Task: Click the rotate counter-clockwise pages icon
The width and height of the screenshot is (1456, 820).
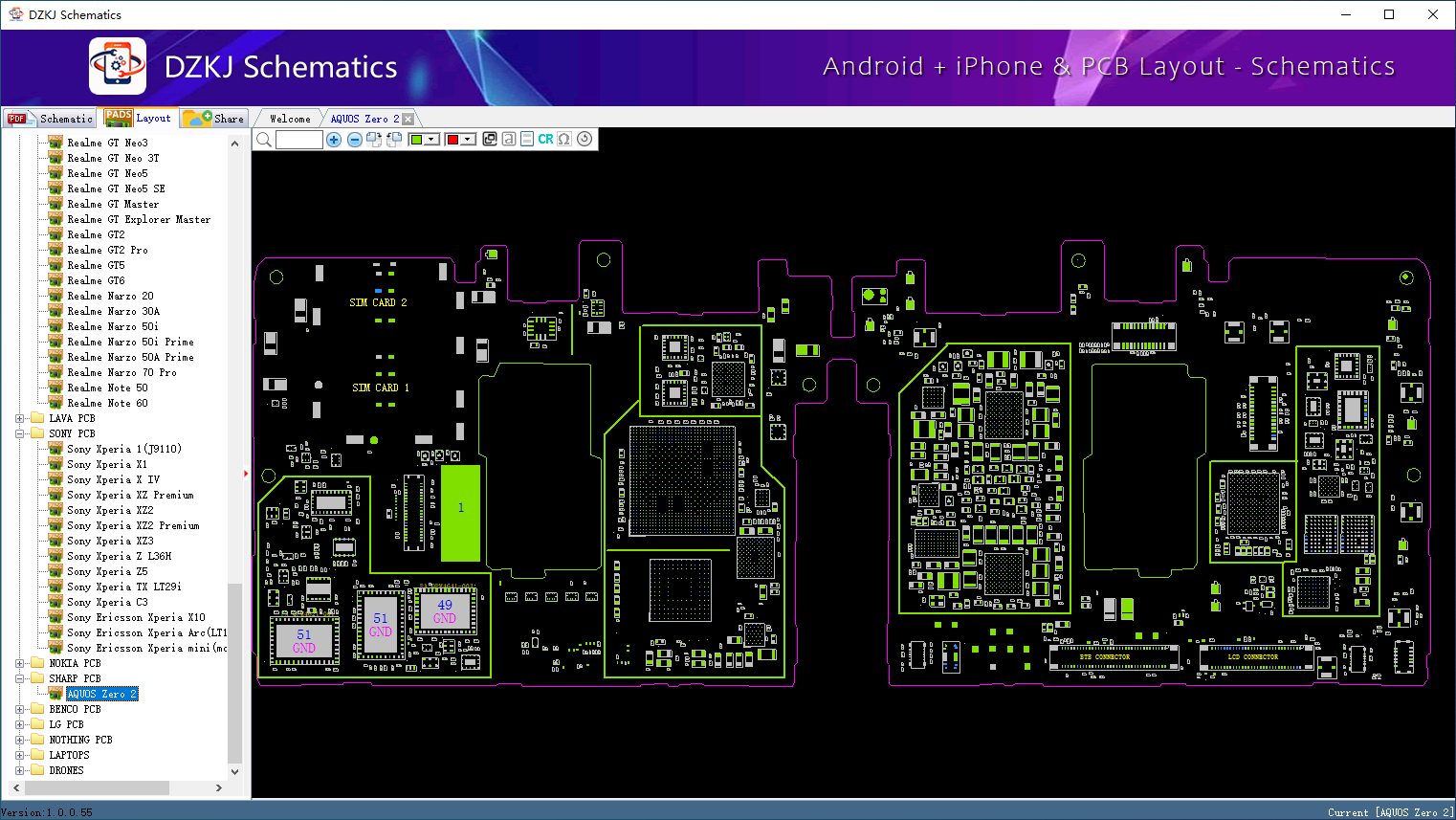Action: tap(393, 140)
